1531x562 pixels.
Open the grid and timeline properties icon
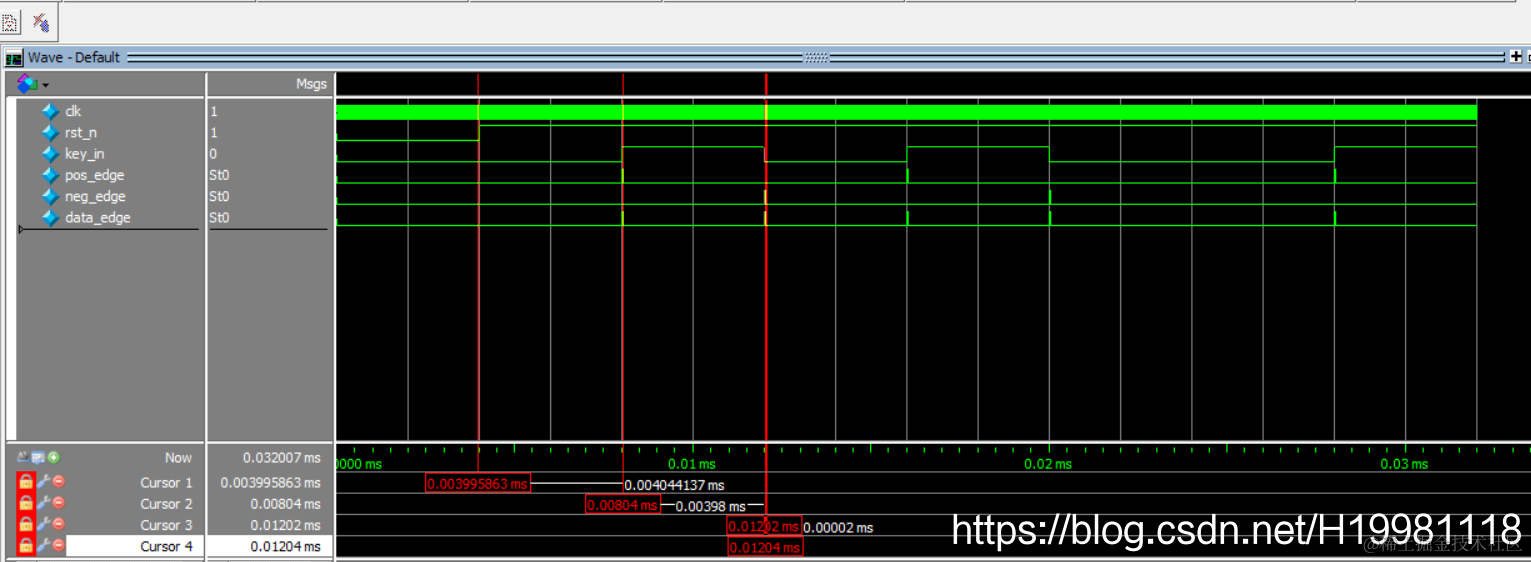pyautogui.click(x=38, y=457)
